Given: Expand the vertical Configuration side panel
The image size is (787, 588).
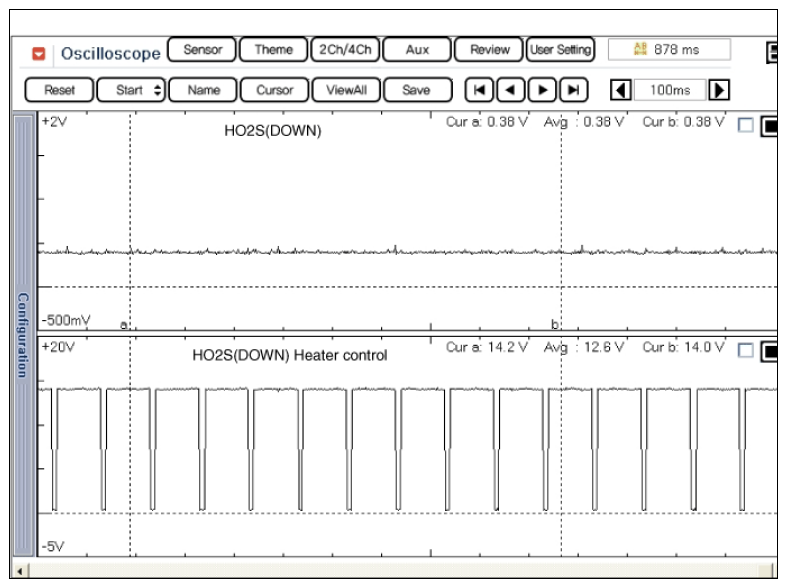Looking at the screenshot, I should coord(22,335).
